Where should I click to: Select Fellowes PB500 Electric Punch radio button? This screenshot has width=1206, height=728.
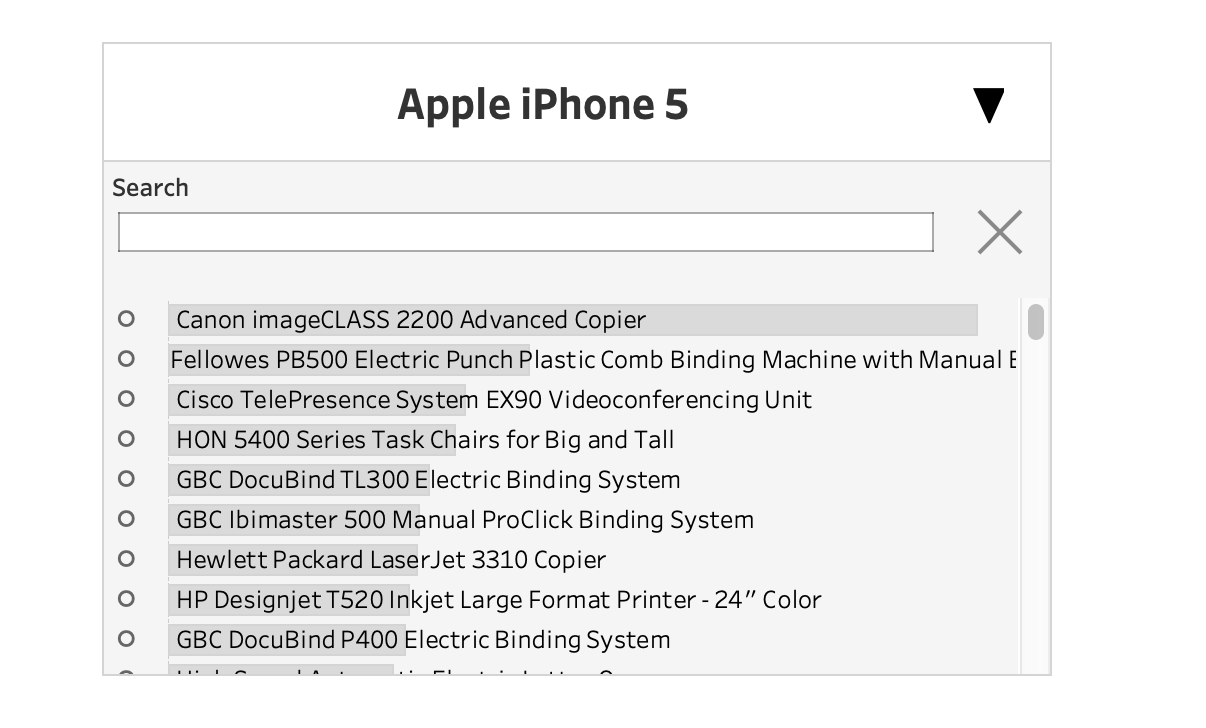(x=126, y=359)
